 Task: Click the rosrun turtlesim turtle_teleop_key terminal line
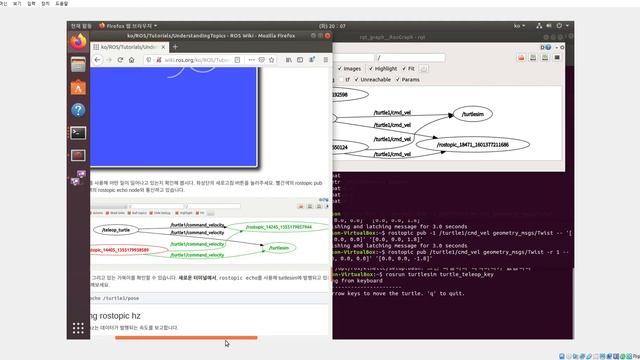click(413, 274)
